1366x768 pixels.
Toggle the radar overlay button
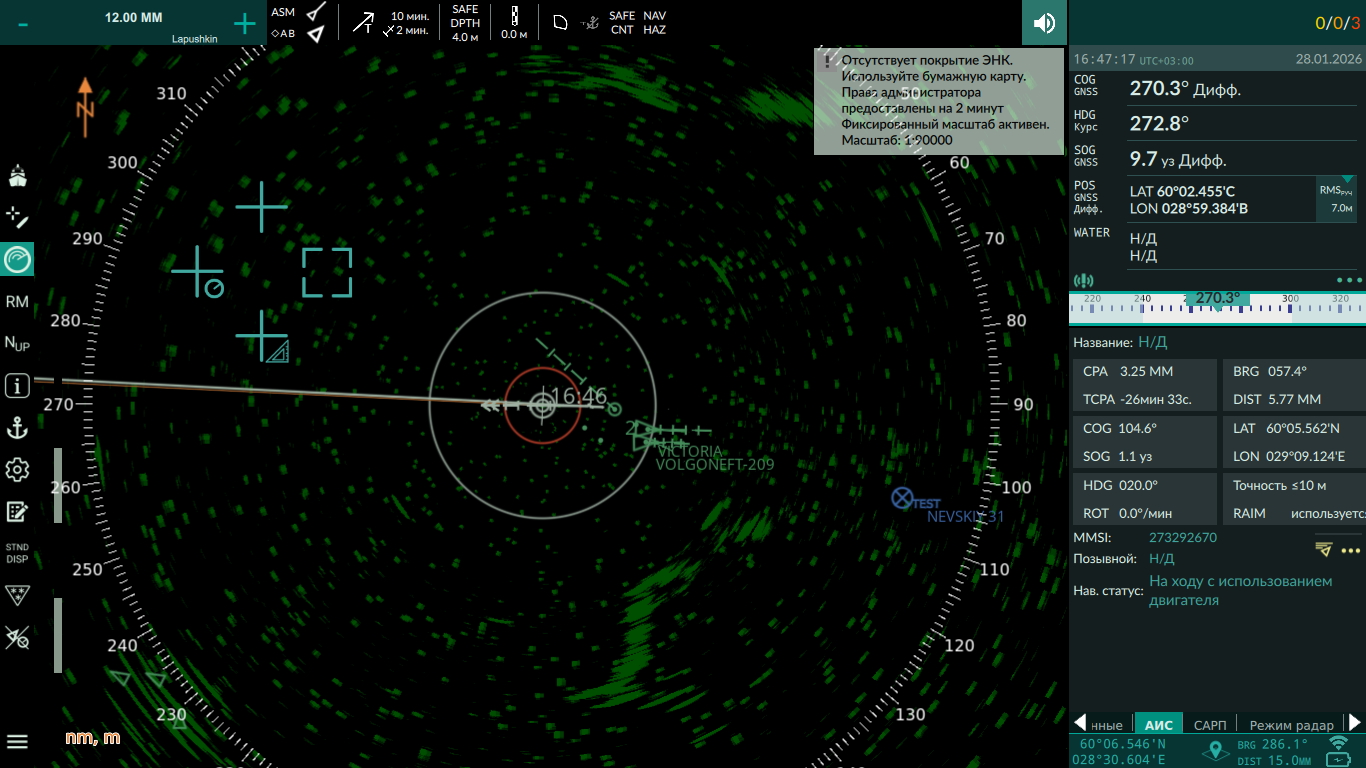(17, 260)
